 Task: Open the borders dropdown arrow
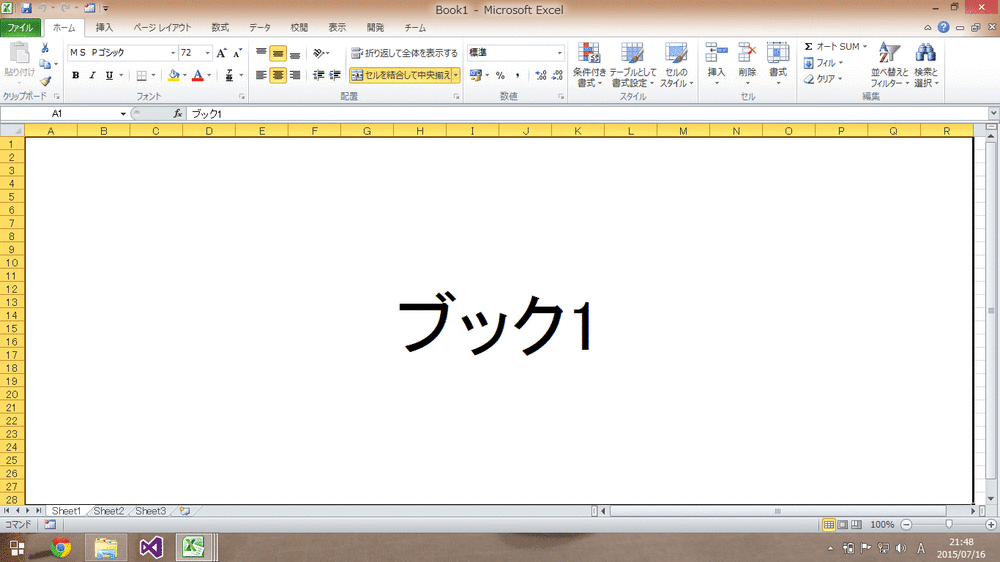[153, 75]
